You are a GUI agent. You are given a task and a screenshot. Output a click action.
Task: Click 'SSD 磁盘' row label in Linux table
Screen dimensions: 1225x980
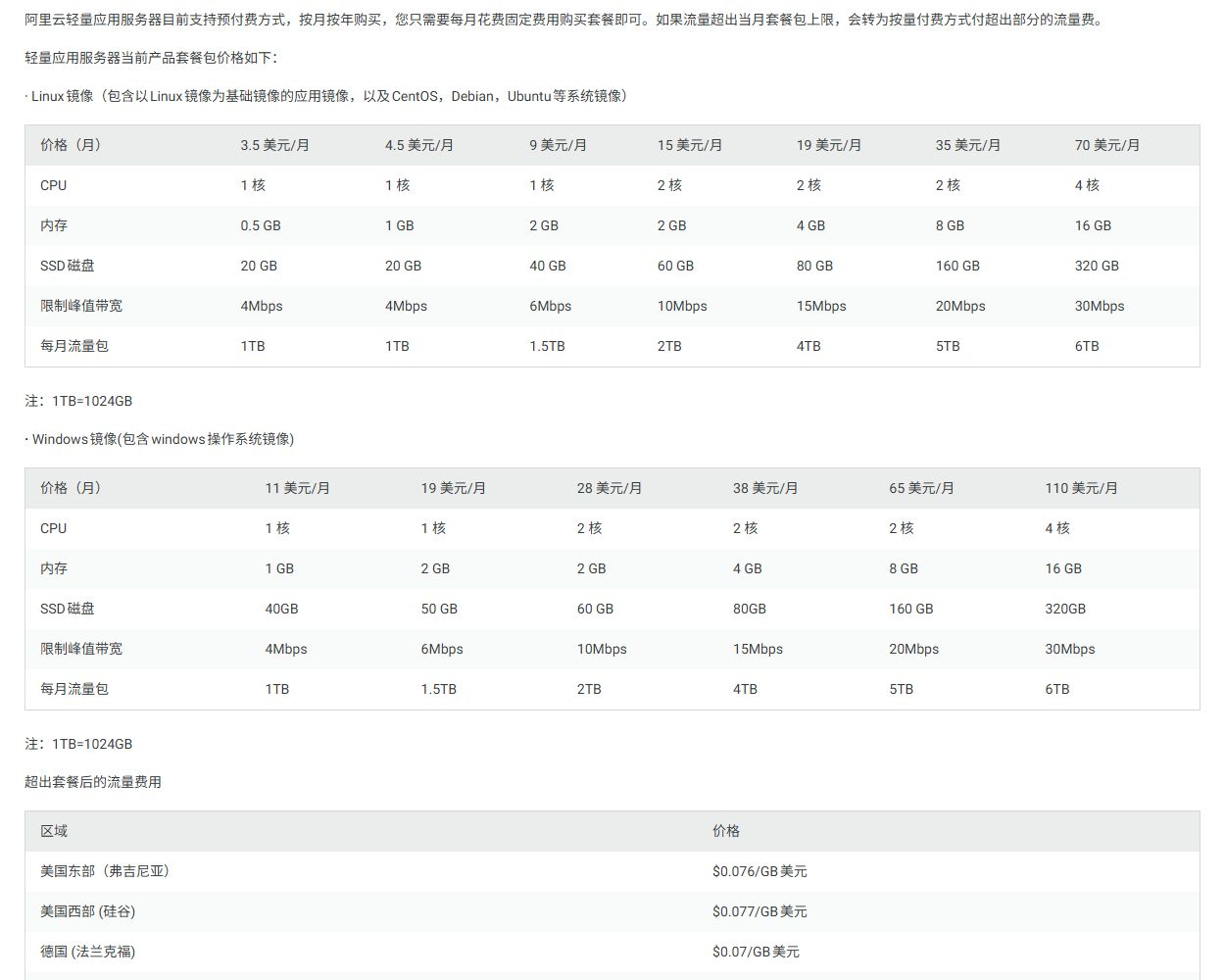click(68, 266)
